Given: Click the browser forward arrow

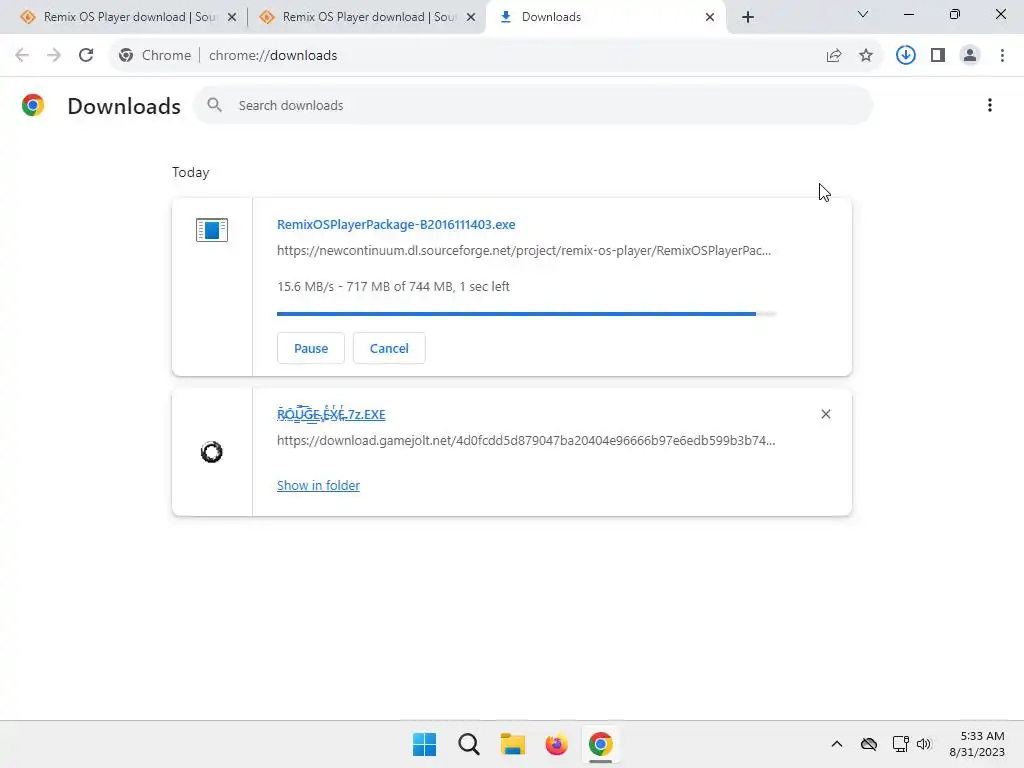Looking at the screenshot, I should pyautogui.click(x=54, y=55).
